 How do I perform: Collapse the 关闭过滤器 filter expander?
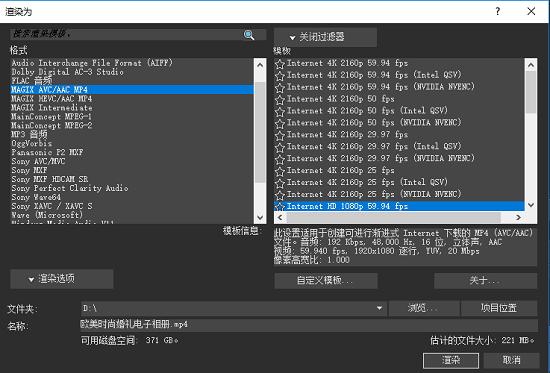(325, 37)
